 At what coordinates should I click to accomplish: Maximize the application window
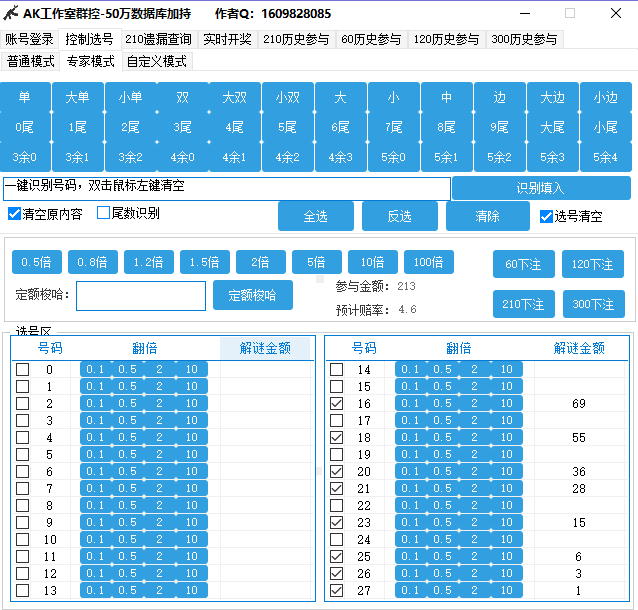coord(570,14)
